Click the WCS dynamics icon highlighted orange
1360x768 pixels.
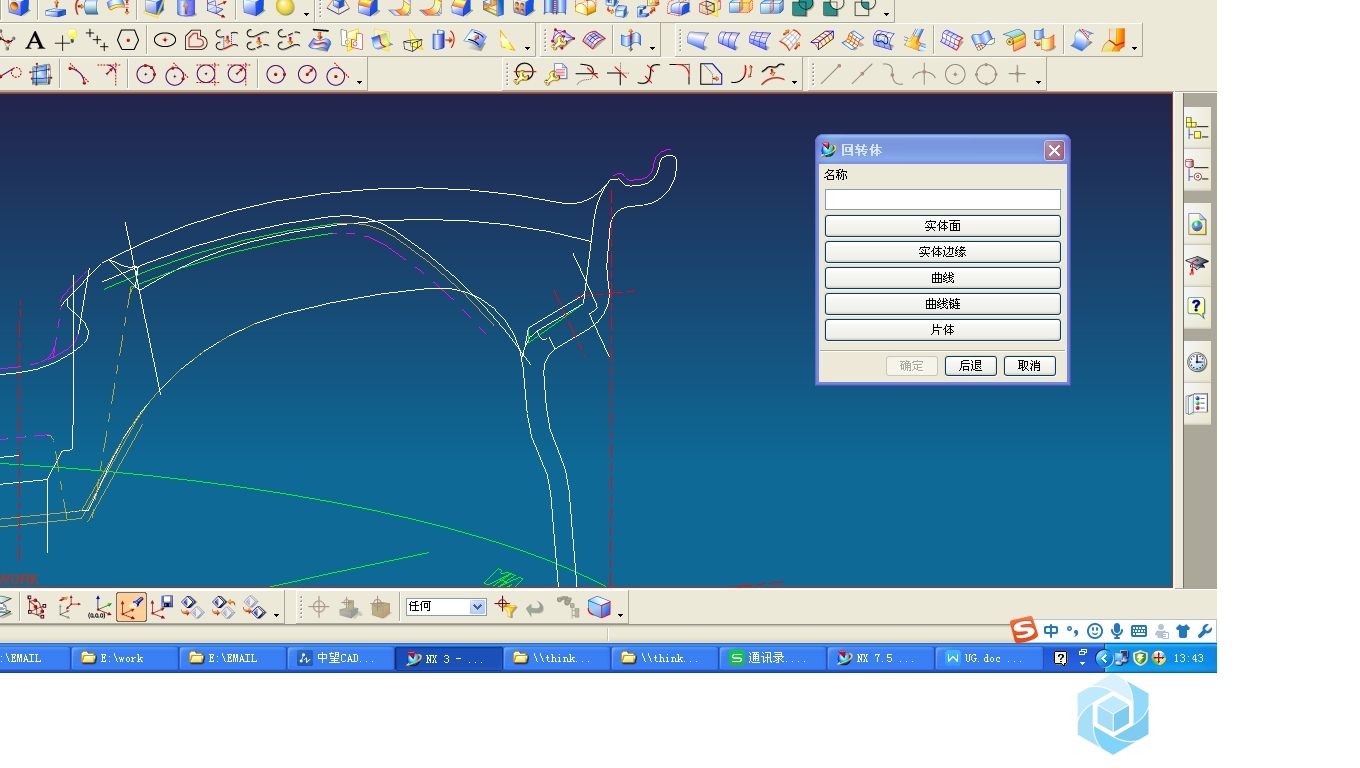click(x=131, y=607)
